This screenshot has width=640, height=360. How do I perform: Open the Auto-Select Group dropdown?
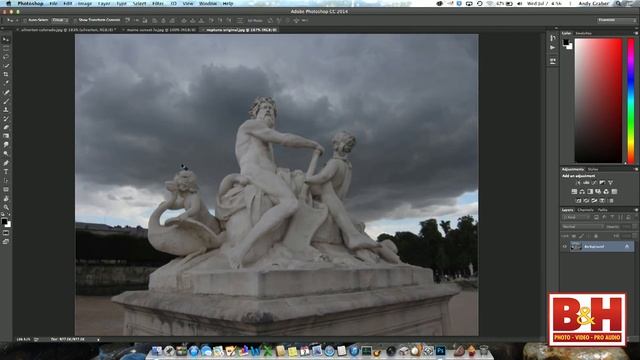pyautogui.click(x=60, y=20)
